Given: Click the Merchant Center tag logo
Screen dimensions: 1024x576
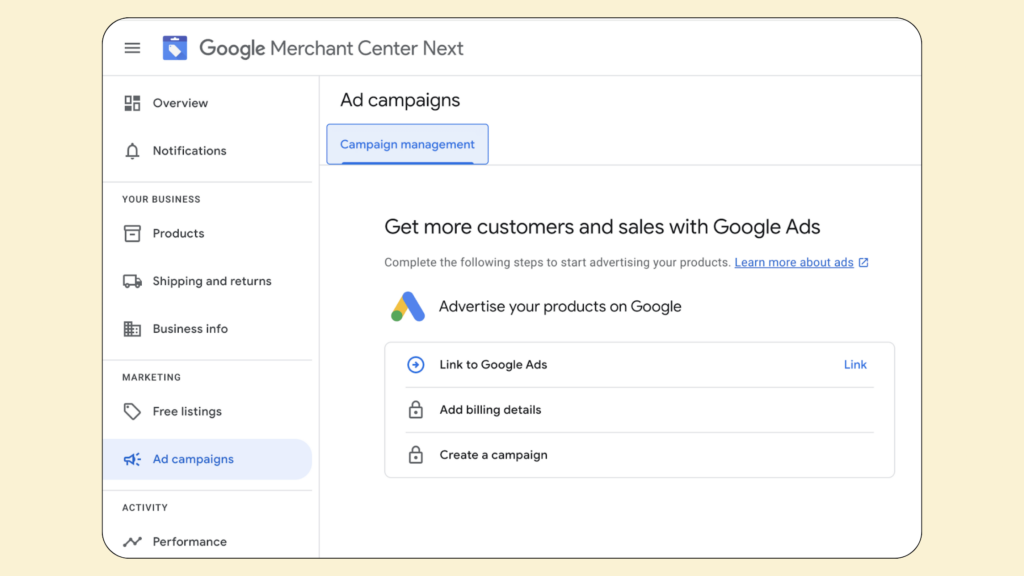Looking at the screenshot, I should coord(174,48).
